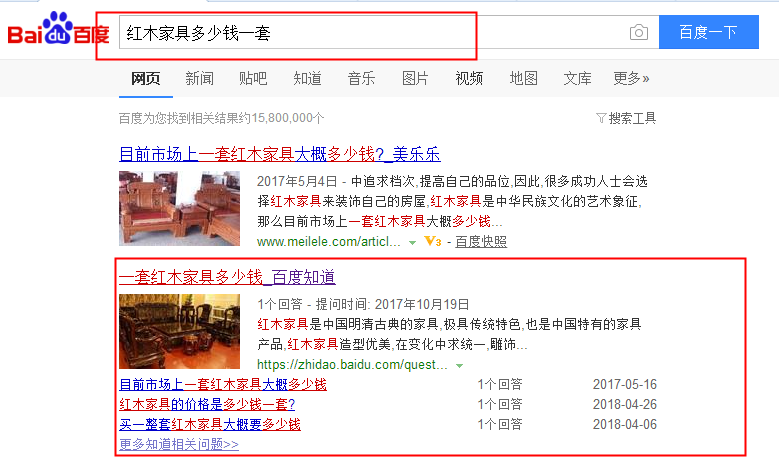The width and height of the screenshot is (779, 462).
Task: Switch to the 知道 tab
Action: pos(307,78)
